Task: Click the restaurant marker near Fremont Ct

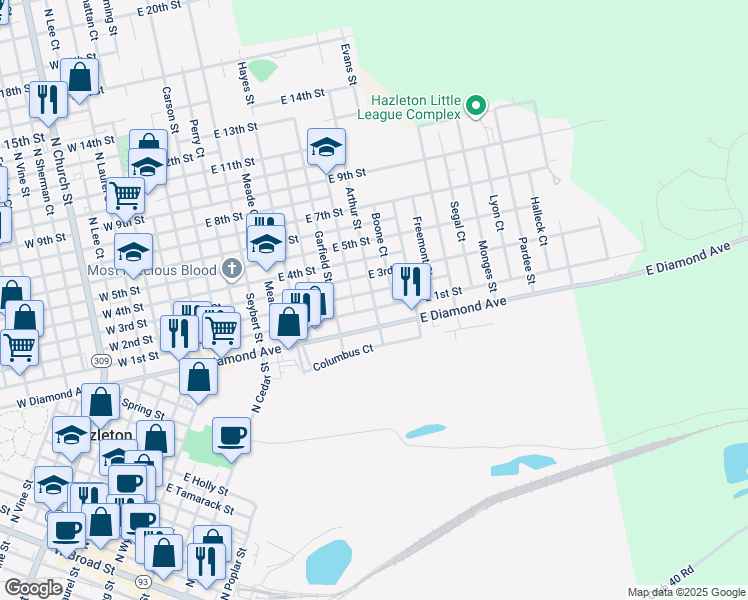Action: tap(411, 283)
